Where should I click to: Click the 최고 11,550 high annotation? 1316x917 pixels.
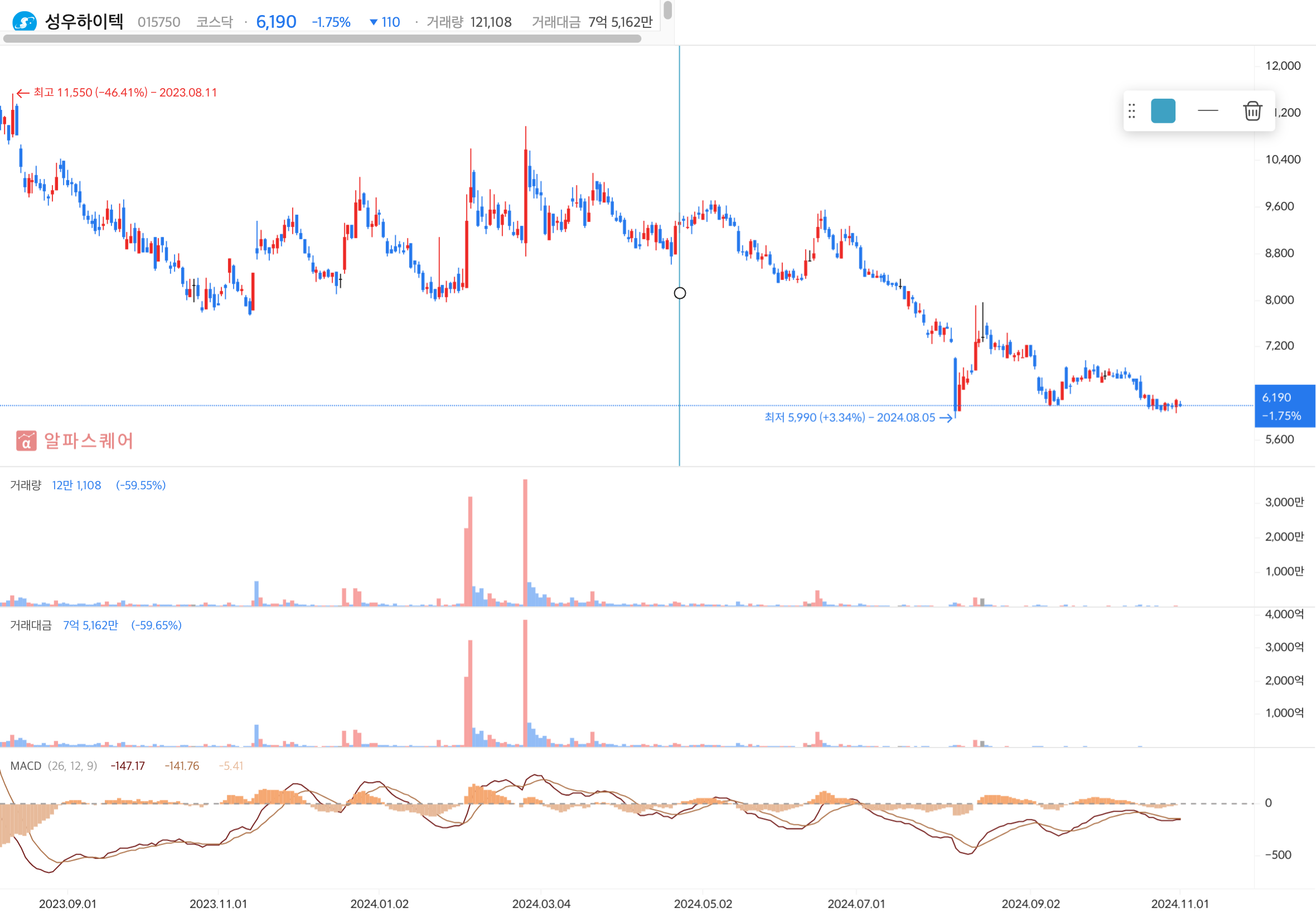117,93
